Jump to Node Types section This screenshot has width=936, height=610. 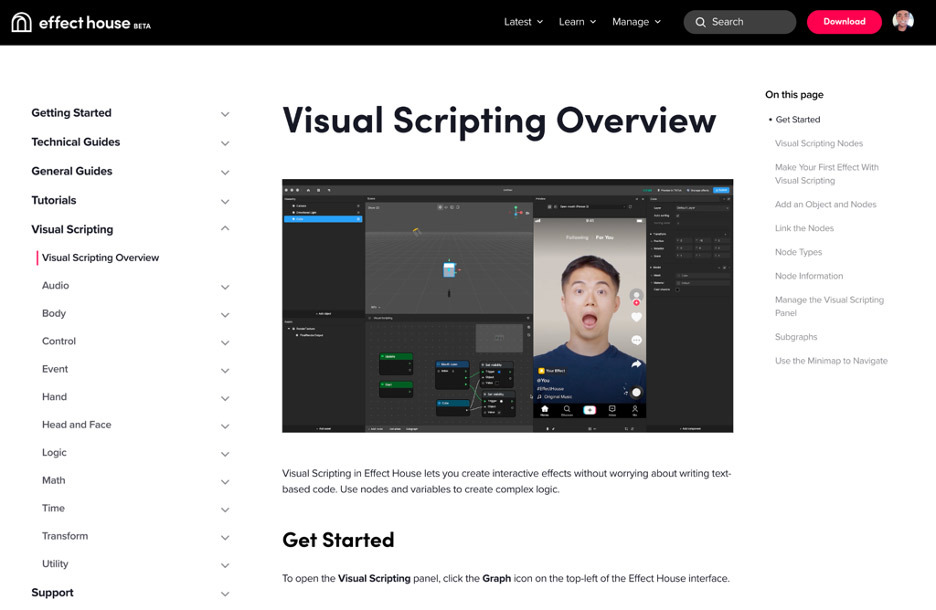point(798,252)
